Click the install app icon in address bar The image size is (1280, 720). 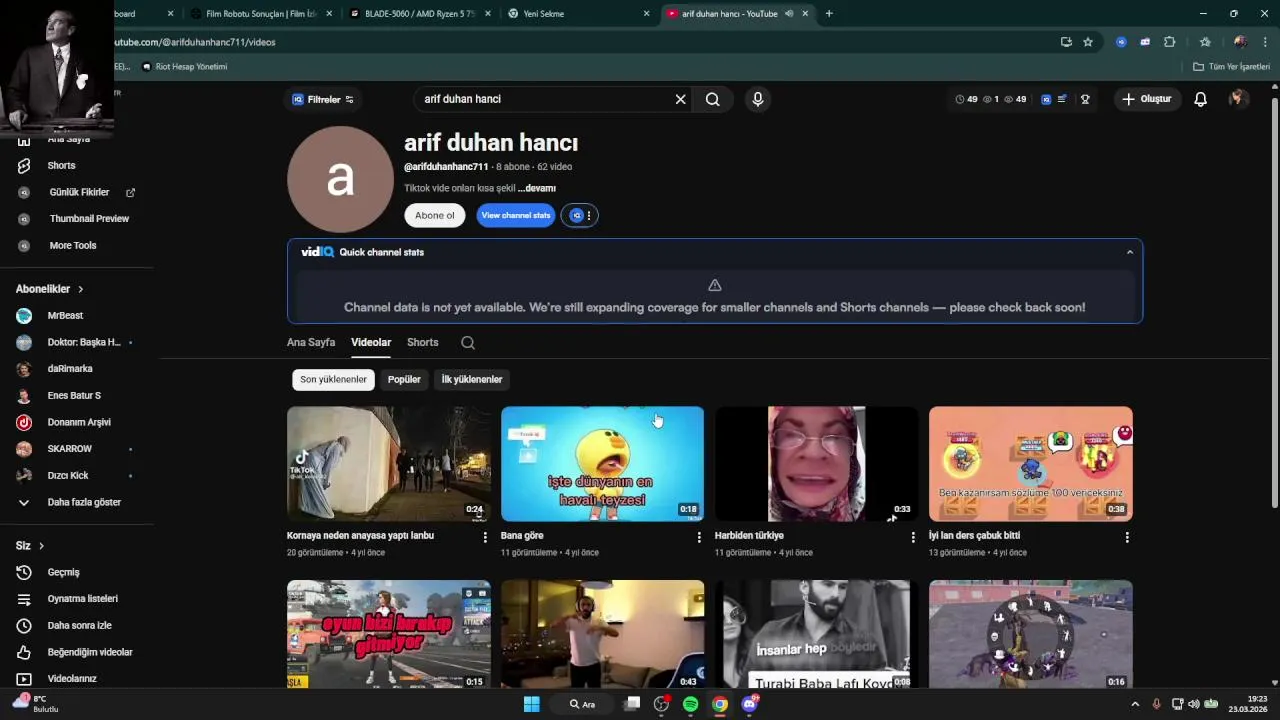(1066, 42)
